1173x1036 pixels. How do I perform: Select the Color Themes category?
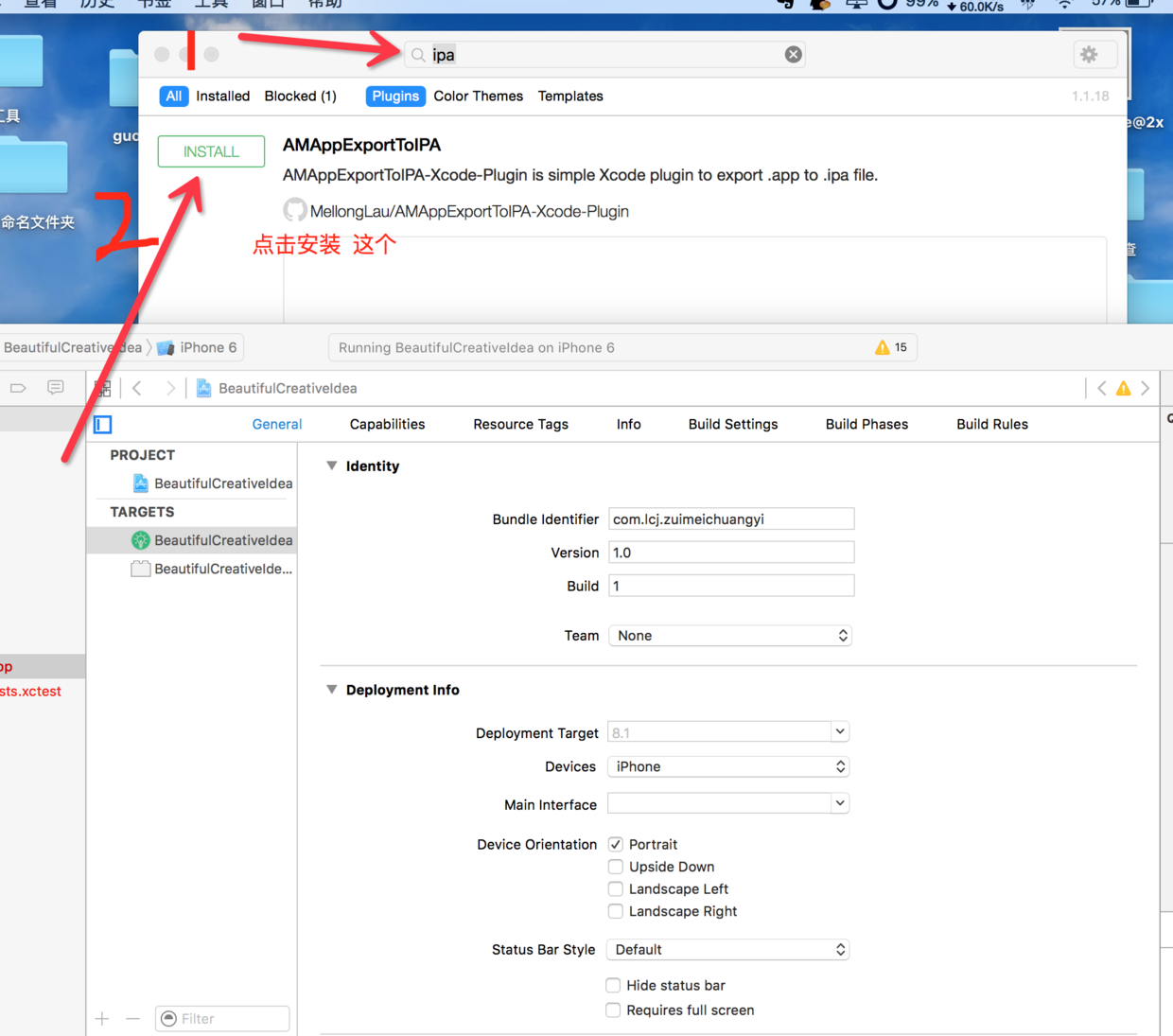coord(479,96)
